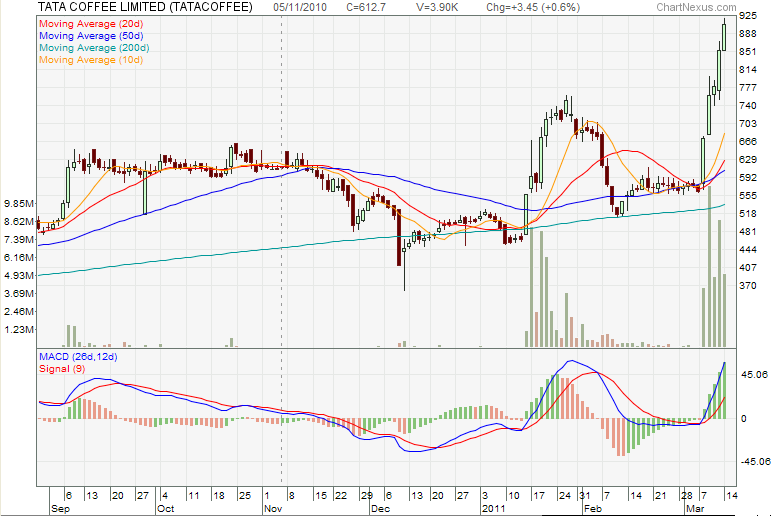Click the 481 price axis label

coord(747,231)
